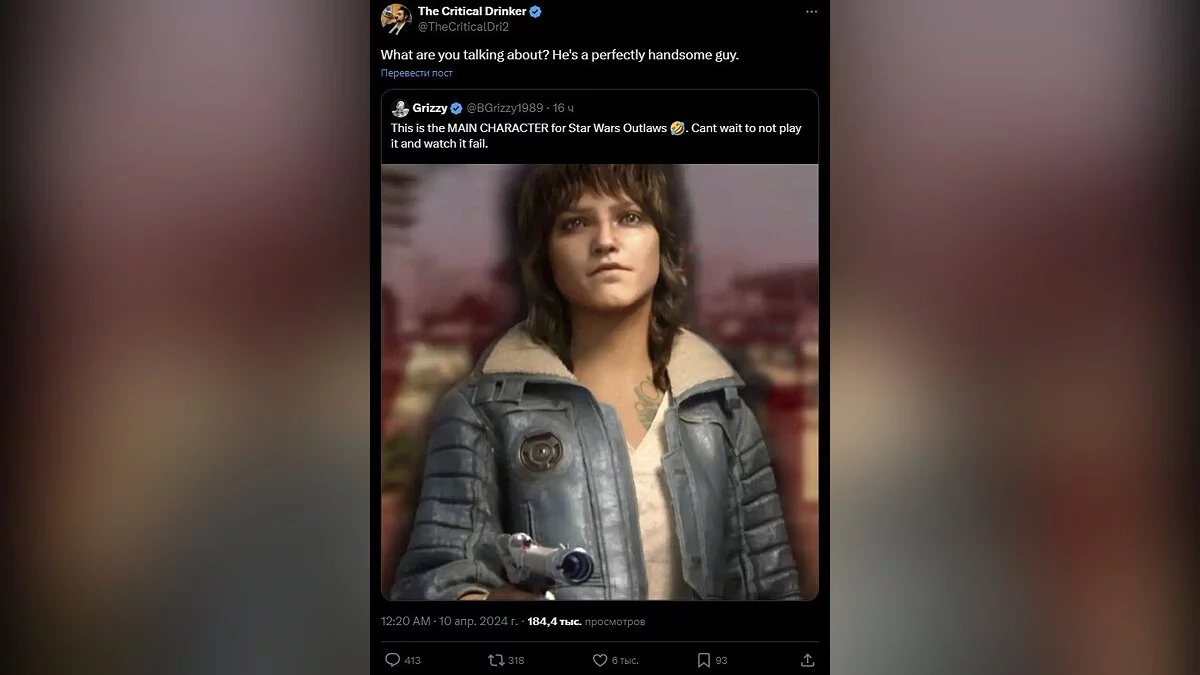The image size is (1200, 675).
Task: Toggle the like heart icon
Action: (x=600, y=660)
